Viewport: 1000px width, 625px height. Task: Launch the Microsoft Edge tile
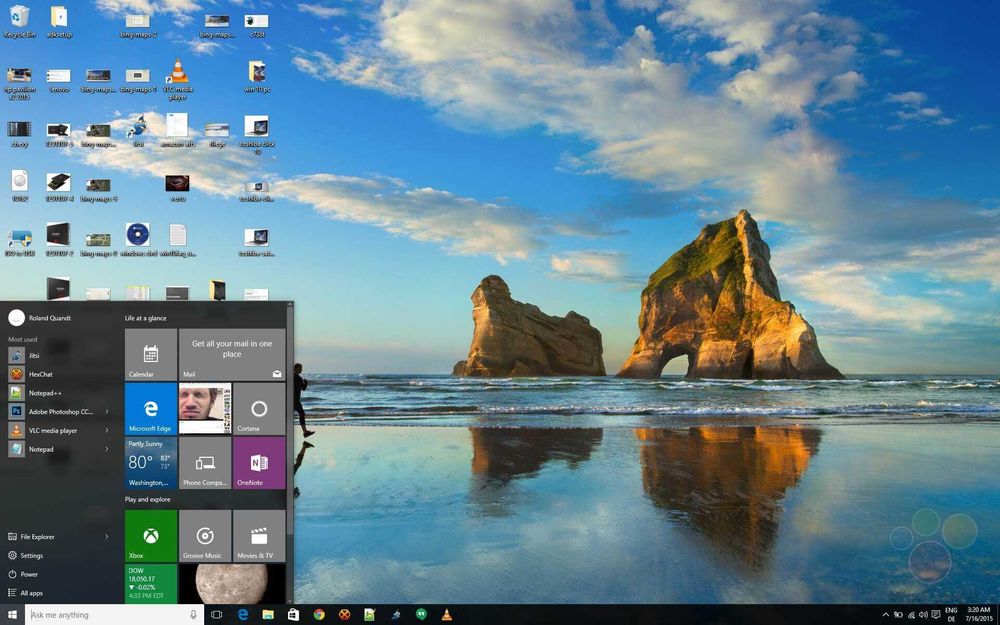point(151,409)
